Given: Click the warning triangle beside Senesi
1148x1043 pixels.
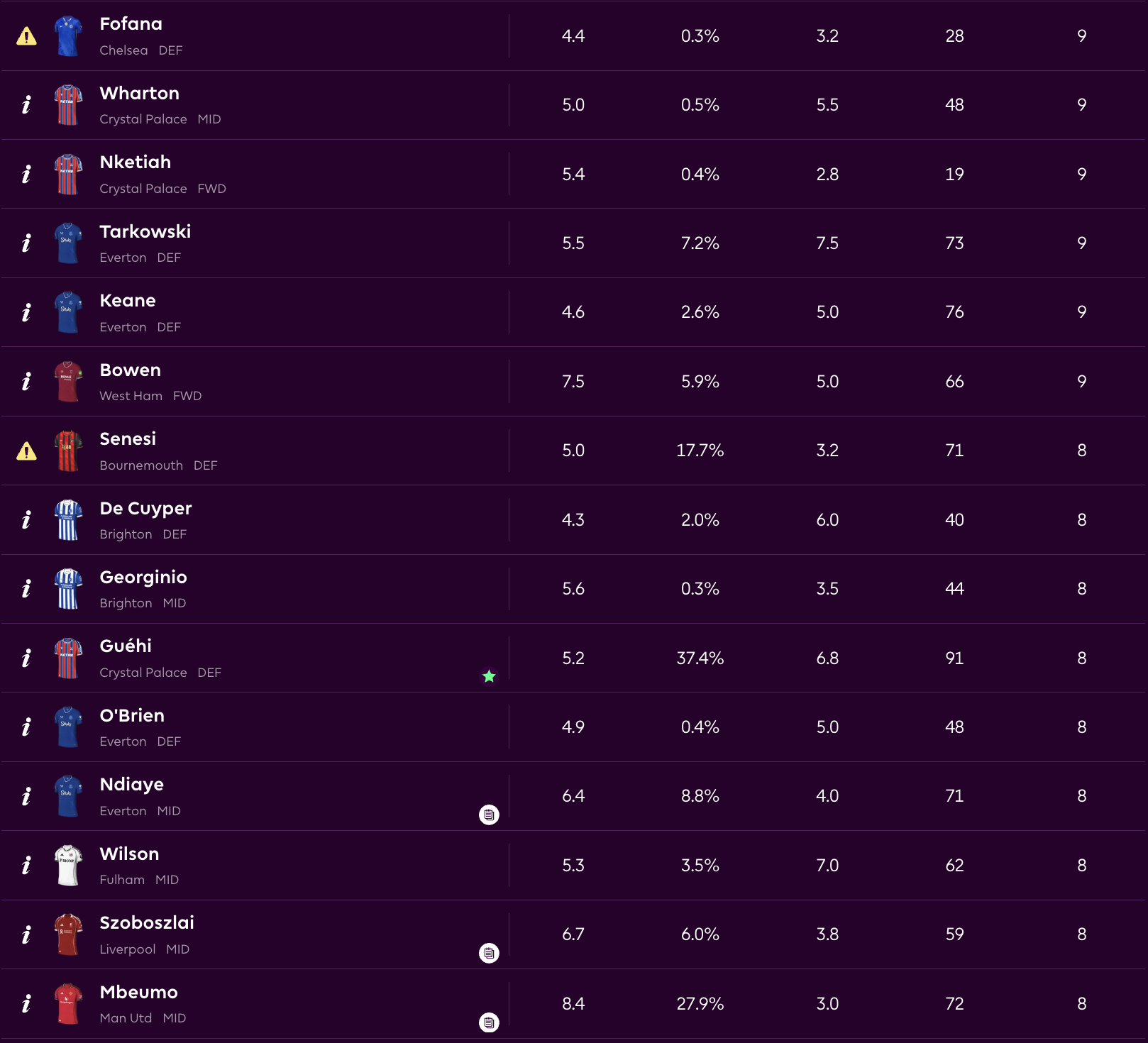Looking at the screenshot, I should tap(26, 451).
